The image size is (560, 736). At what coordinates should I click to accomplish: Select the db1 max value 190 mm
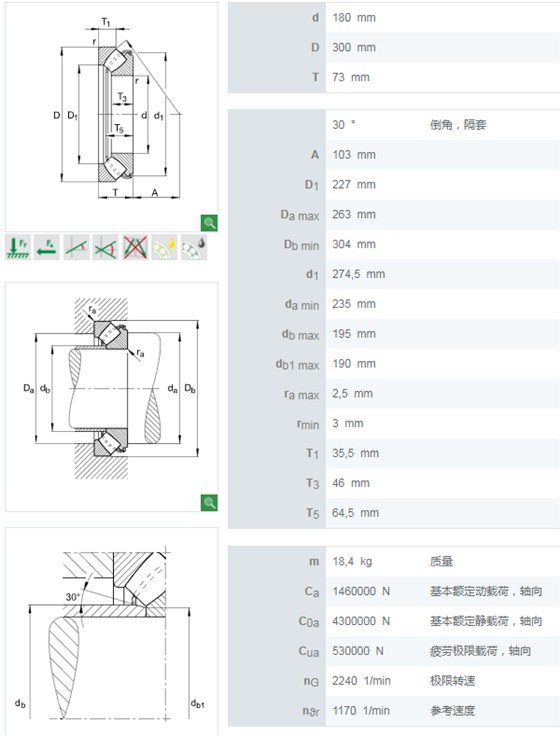tap(354, 364)
